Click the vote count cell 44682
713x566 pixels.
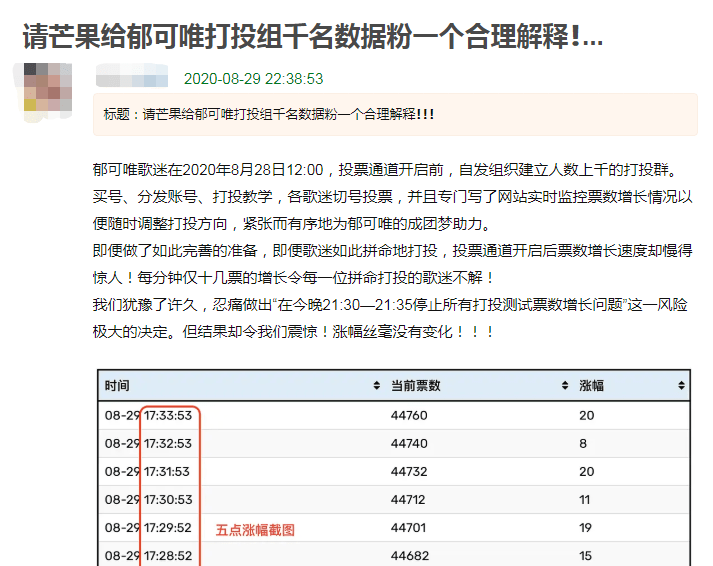(x=408, y=555)
